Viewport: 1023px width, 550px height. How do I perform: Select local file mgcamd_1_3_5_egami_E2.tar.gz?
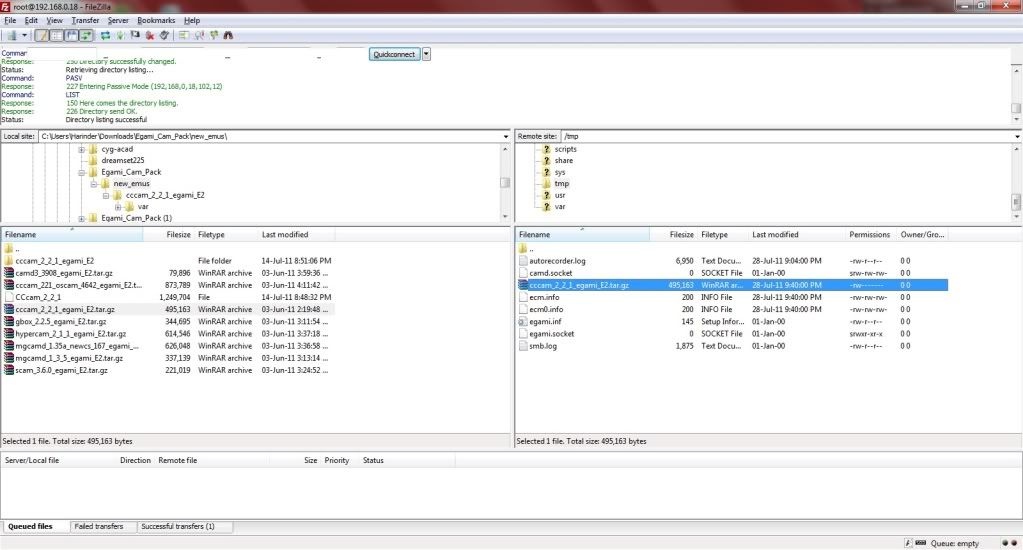(69, 358)
